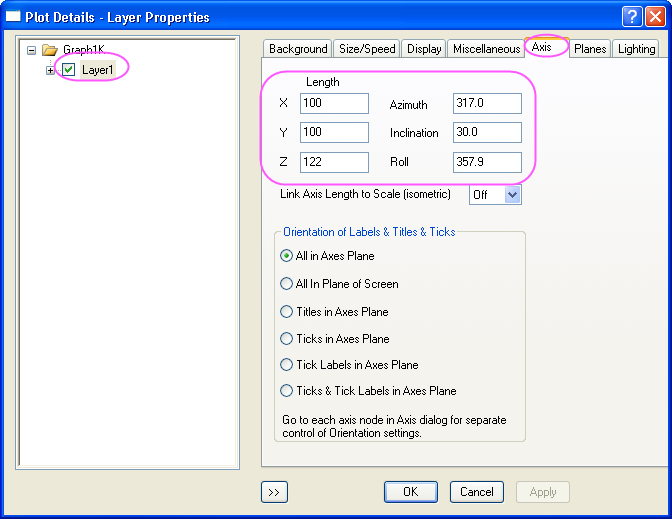Open the Background tab
This screenshot has width=672, height=519.
point(298,48)
